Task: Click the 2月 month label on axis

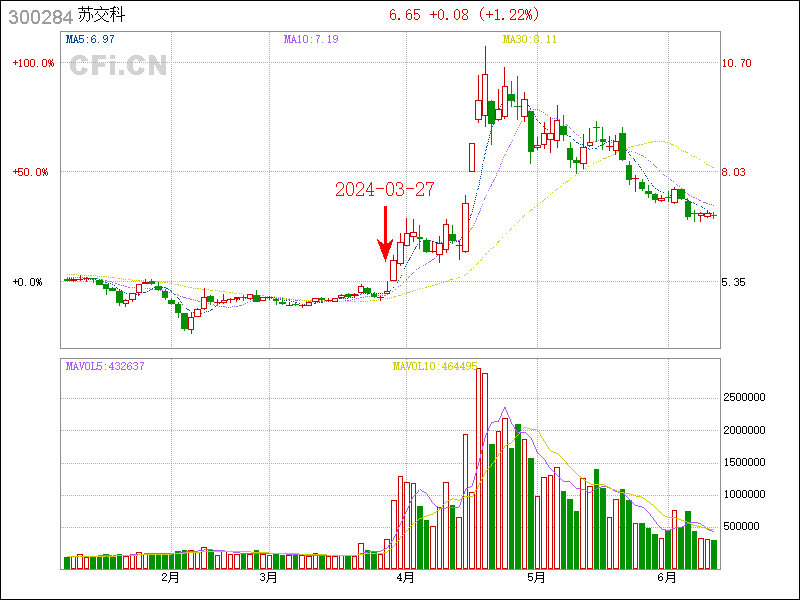Action: pyautogui.click(x=170, y=578)
